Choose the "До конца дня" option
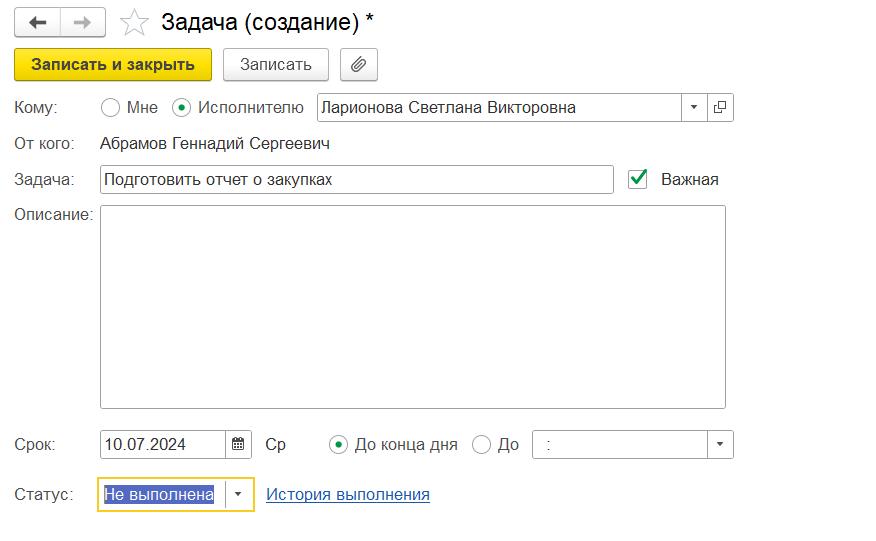The height and width of the screenshot is (541, 876). [x=339, y=445]
